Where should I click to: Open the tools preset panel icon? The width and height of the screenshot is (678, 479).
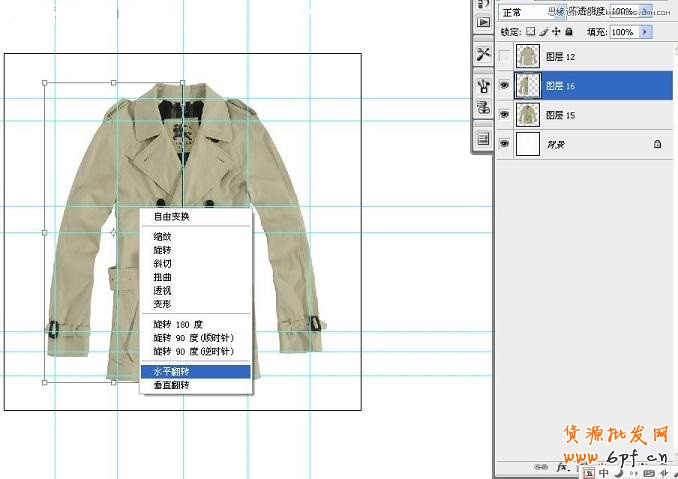coord(483,53)
